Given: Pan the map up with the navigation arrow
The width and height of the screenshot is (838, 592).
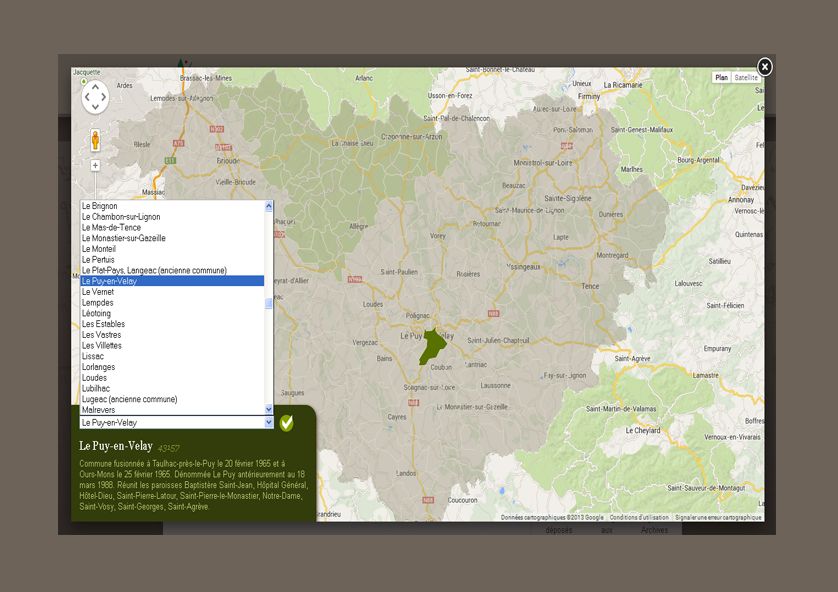Looking at the screenshot, I should click(95, 86).
